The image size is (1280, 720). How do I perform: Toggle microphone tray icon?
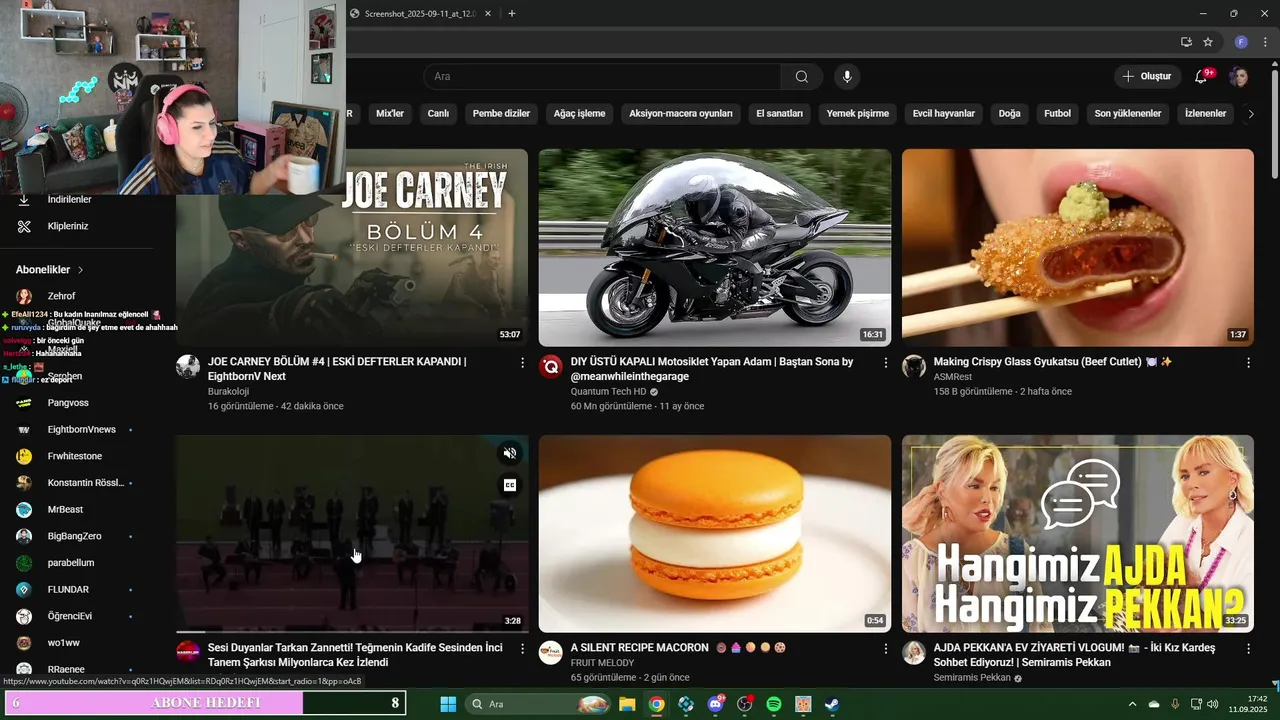coord(1175,704)
